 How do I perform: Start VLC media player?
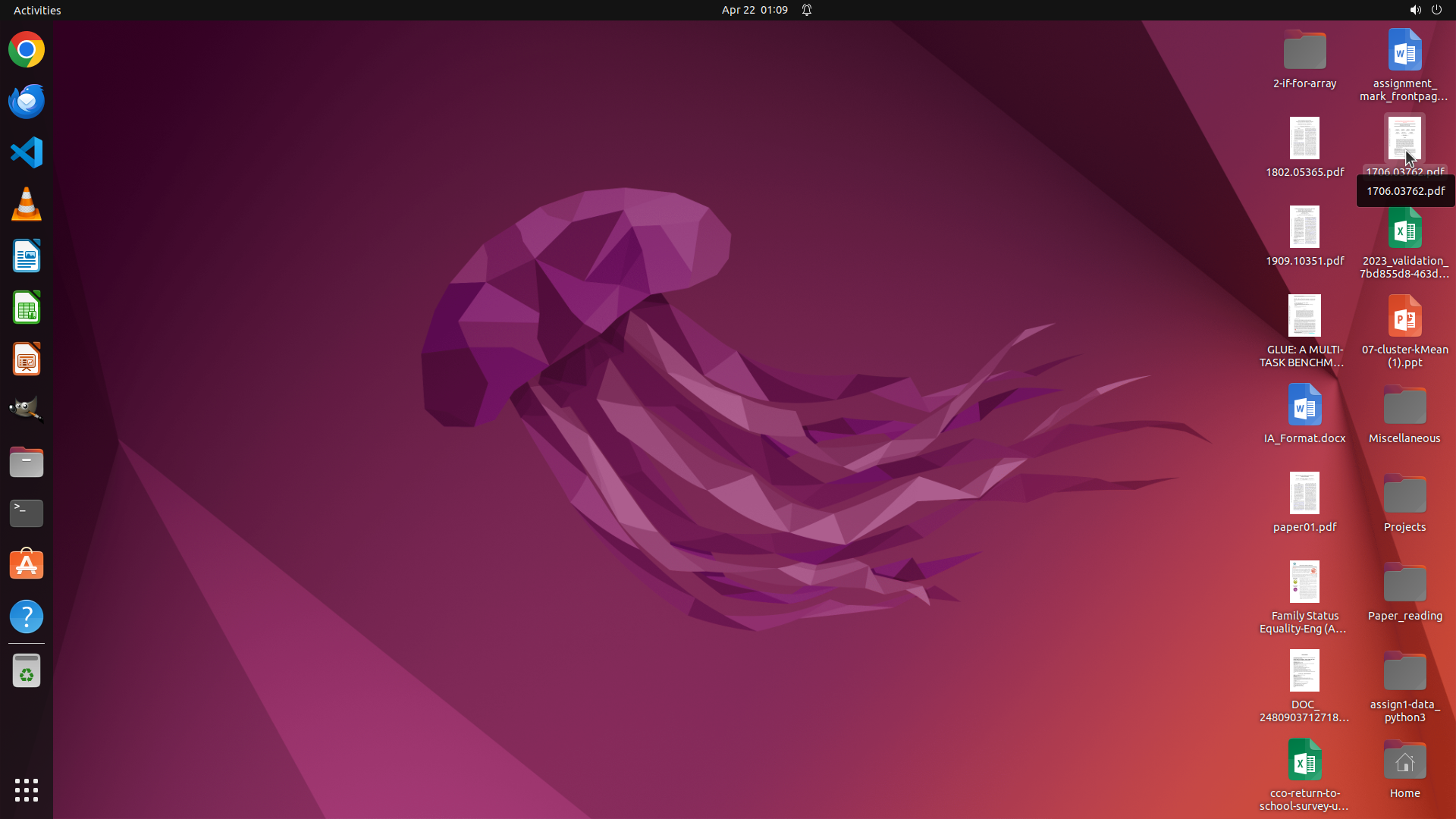point(27,205)
